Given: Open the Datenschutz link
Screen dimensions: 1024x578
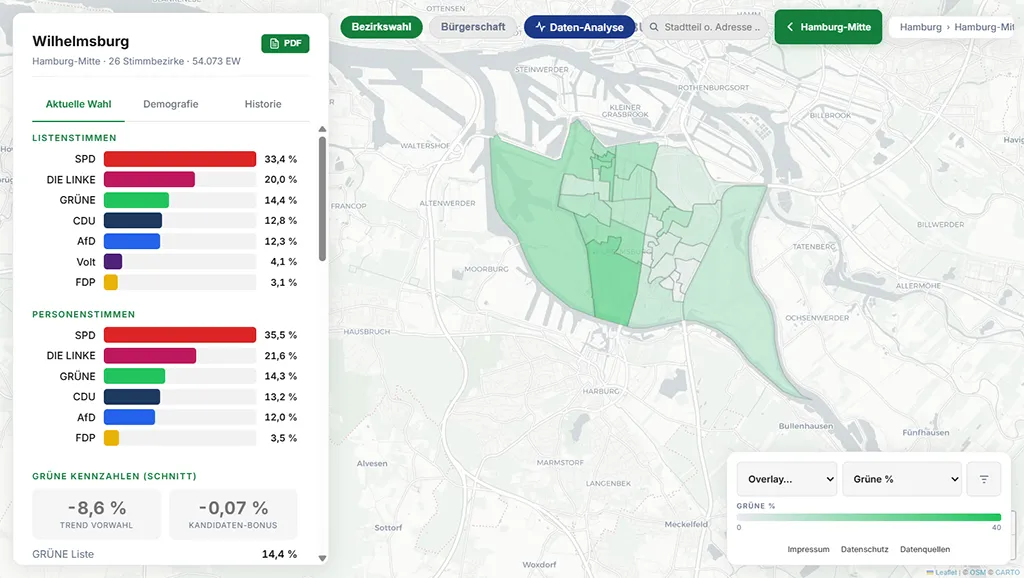Looking at the screenshot, I should pyautogui.click(x=865, y=549).
